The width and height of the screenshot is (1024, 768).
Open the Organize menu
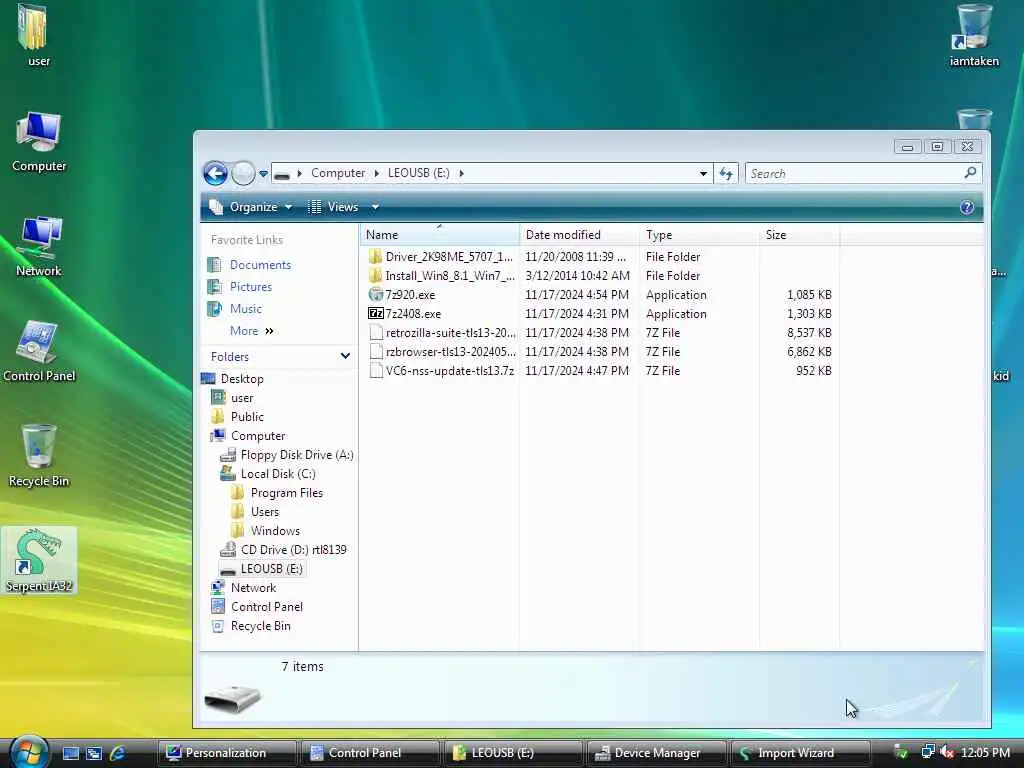[x=251, y=207]
